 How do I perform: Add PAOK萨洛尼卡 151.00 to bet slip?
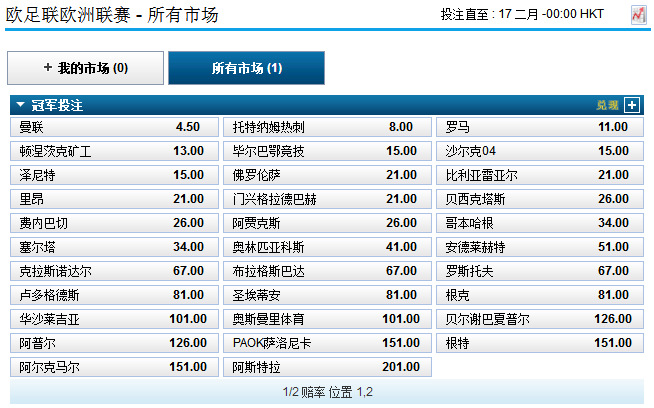327,343
